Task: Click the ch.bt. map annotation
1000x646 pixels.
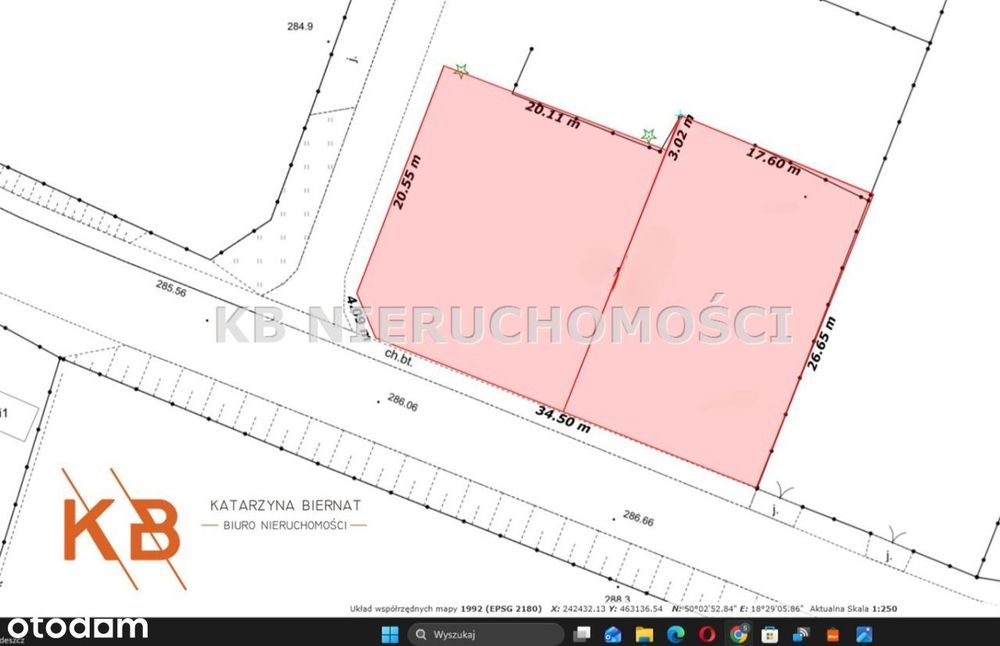Action: point(399,357)
